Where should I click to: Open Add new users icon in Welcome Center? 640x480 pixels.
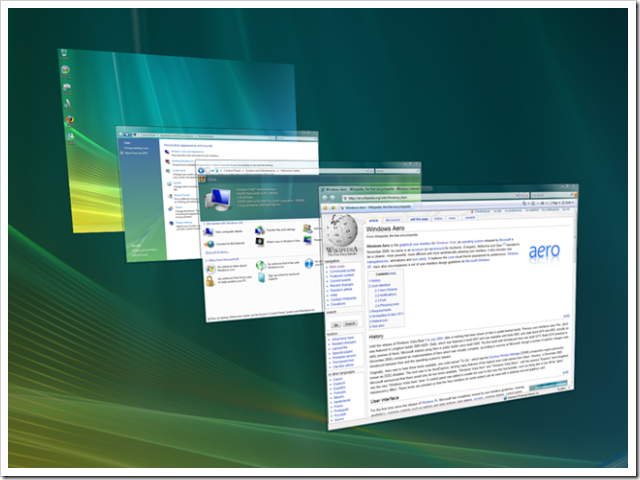[307, 228]
